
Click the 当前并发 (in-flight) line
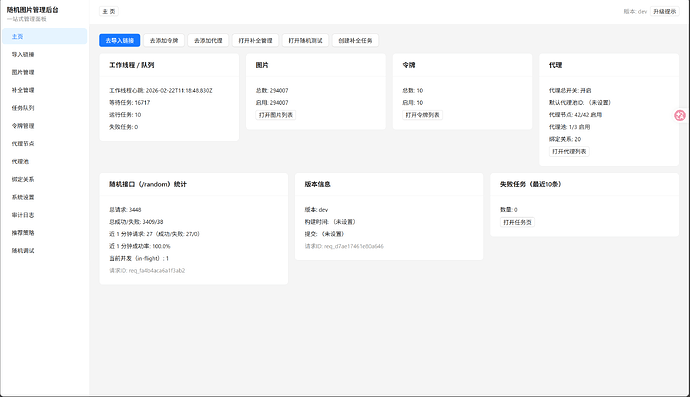click(x=139, y=258)
